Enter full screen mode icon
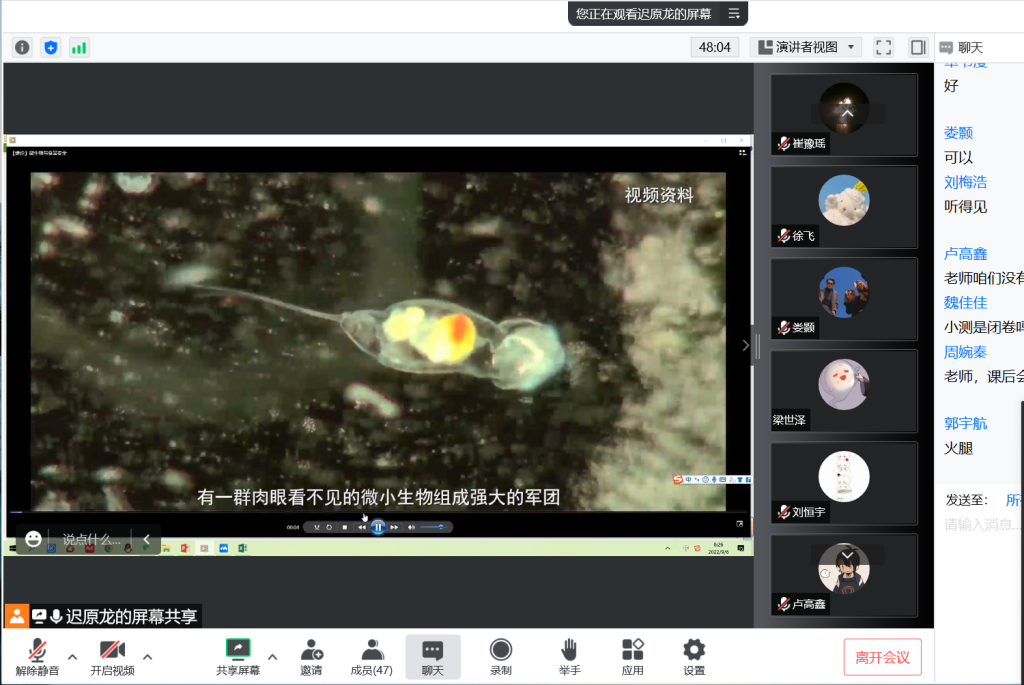The height and width of the screenshot is (685, 1024). pos(883,47)
